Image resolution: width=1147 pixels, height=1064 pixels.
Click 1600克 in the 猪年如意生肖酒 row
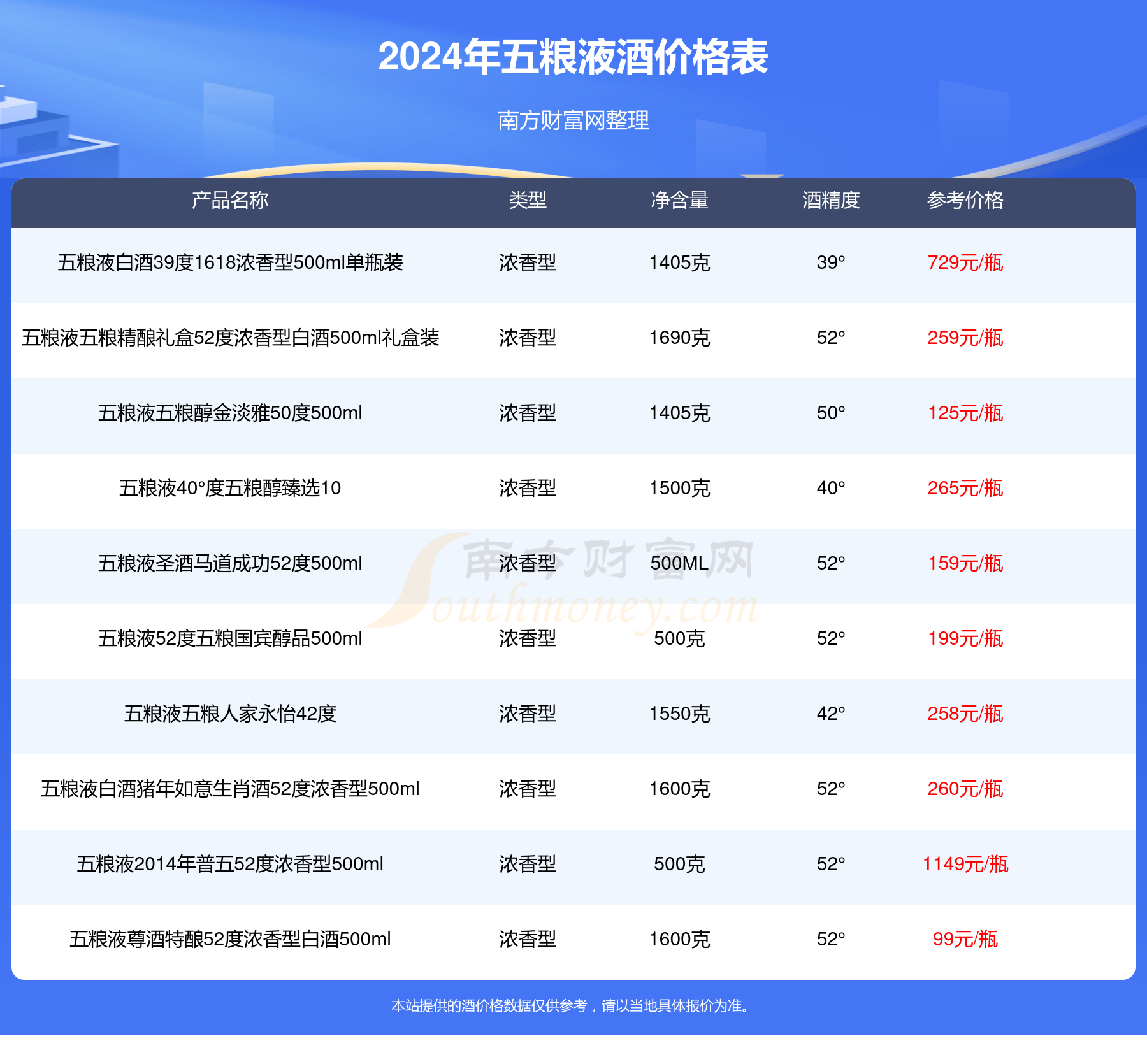coord(679,789)
